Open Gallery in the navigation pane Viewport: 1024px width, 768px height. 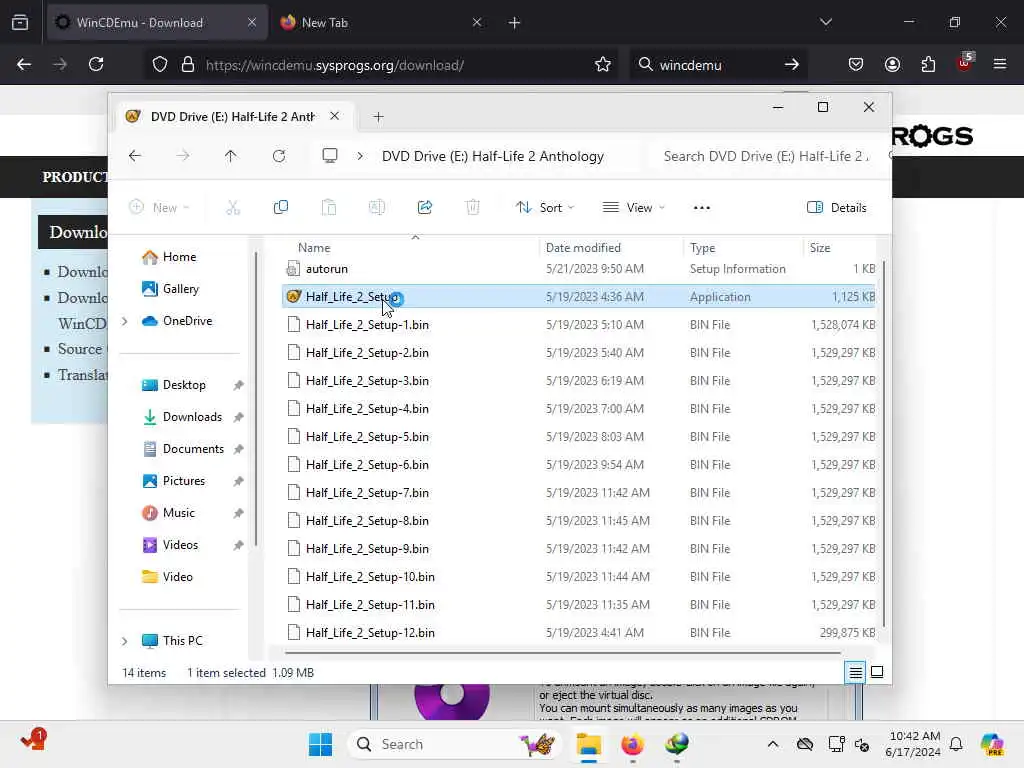(x=170, y=289)
